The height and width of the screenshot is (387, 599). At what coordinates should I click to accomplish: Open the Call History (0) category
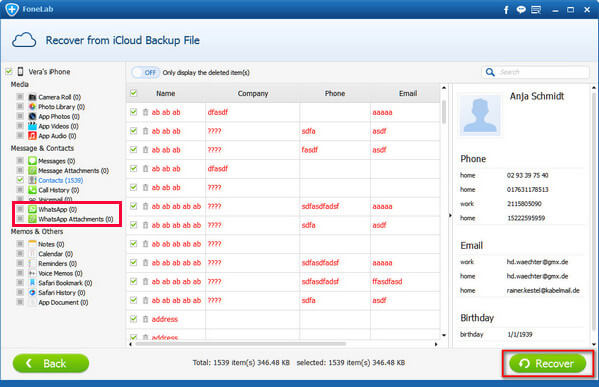[x=59, y=190]
